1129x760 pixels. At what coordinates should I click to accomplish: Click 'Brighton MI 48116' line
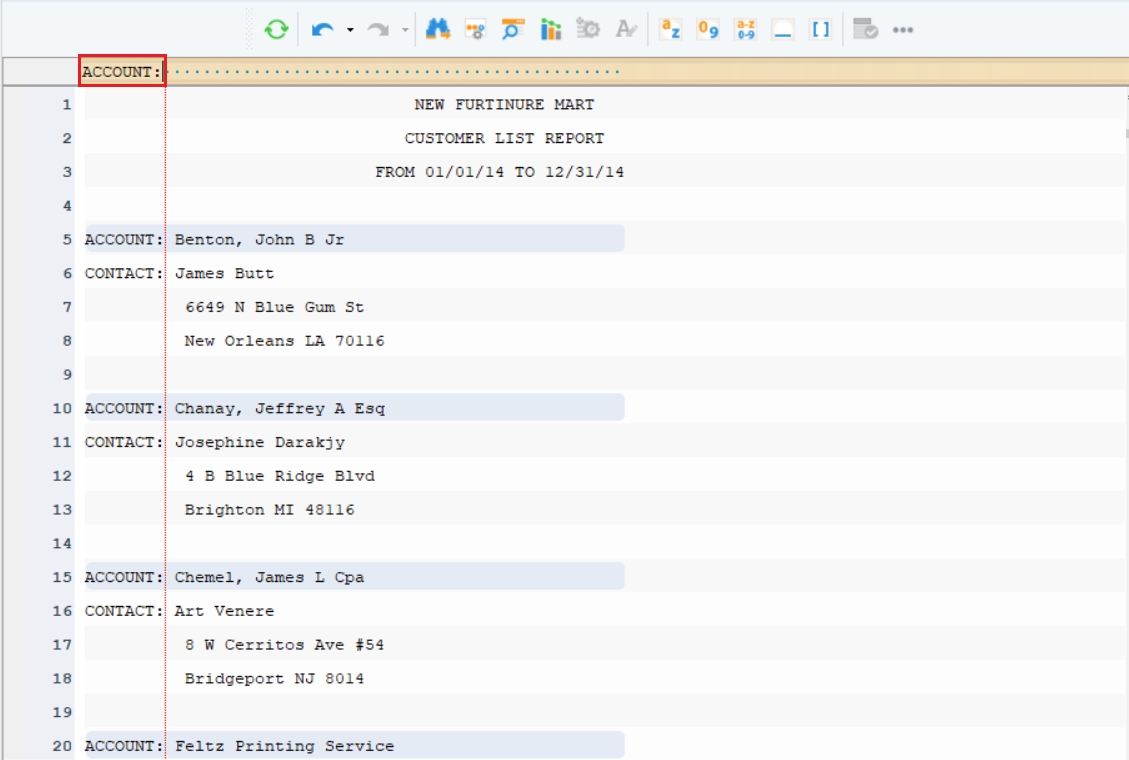269,510
